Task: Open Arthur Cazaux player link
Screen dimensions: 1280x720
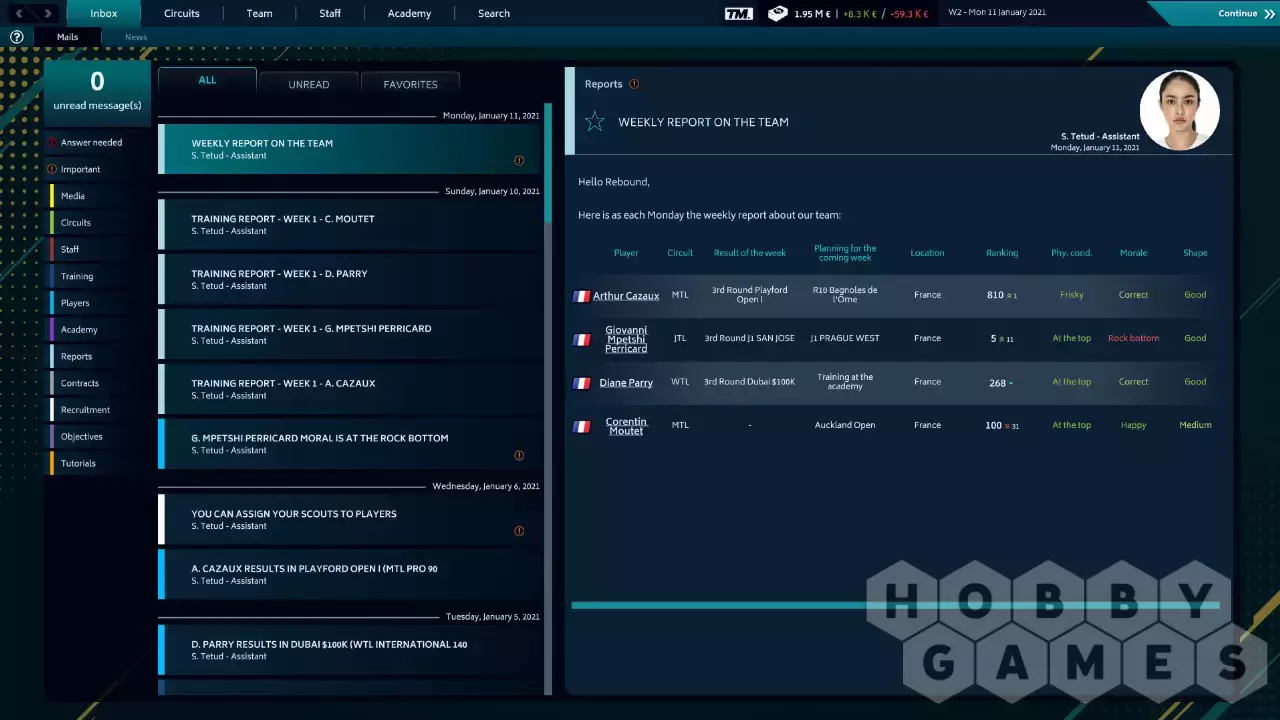Action: [626, 296]
